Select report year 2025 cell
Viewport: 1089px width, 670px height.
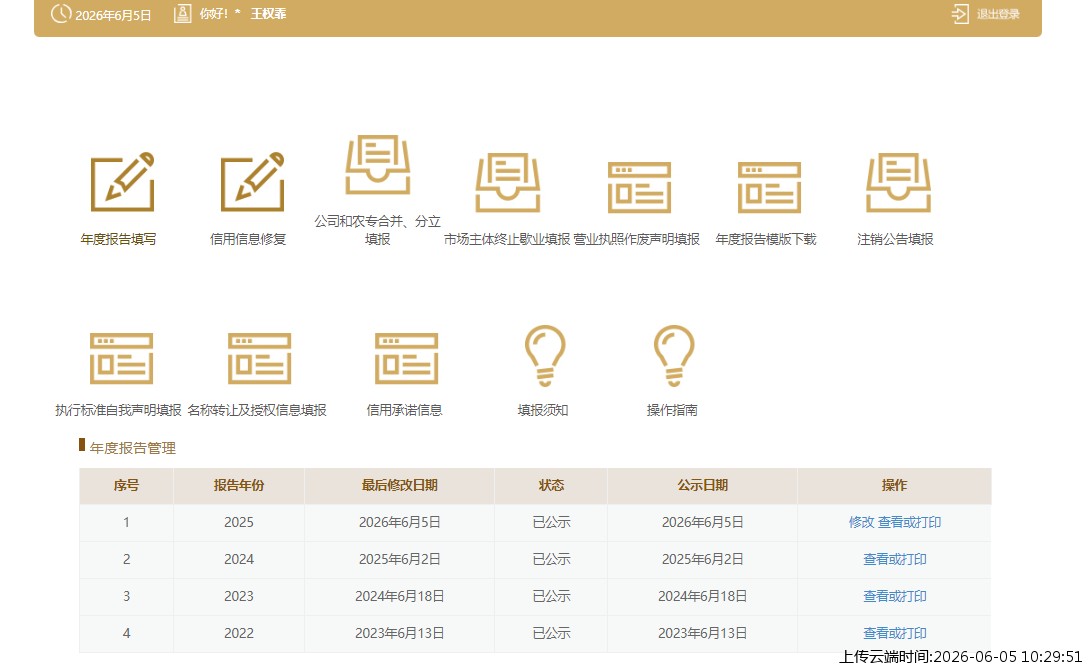[x=239, y=522]
